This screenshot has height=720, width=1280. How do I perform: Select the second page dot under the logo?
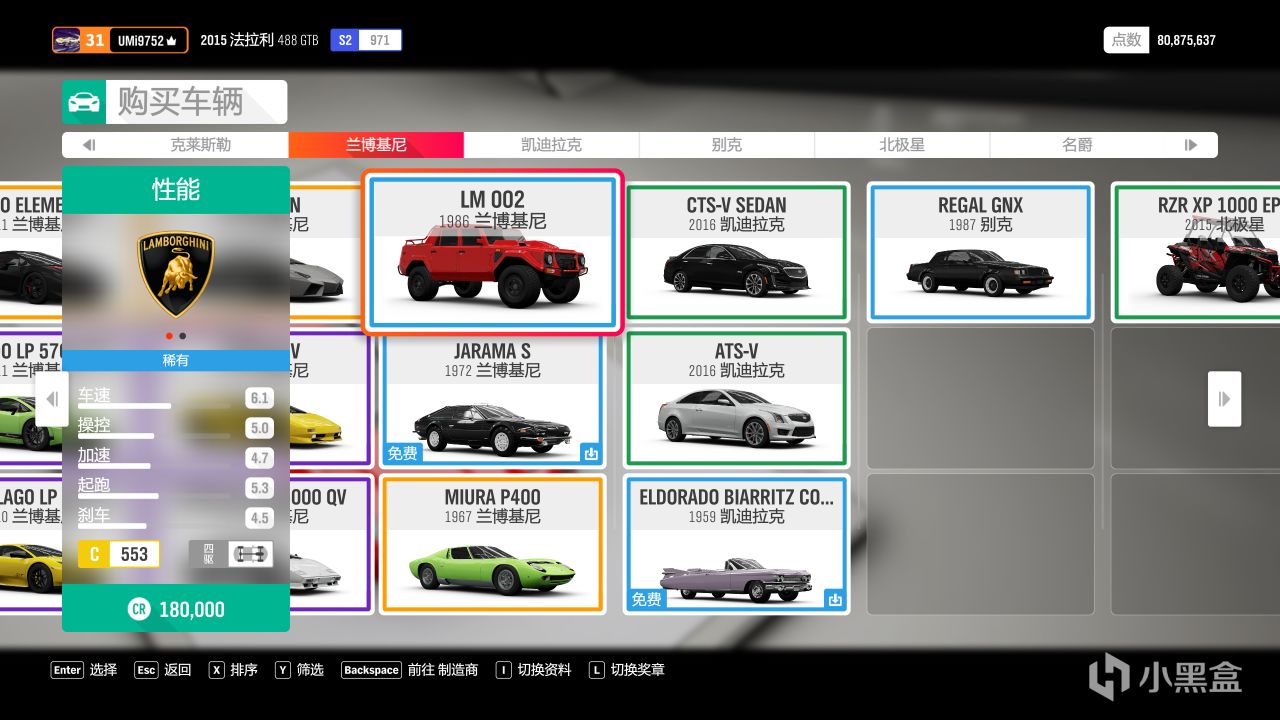182,336
